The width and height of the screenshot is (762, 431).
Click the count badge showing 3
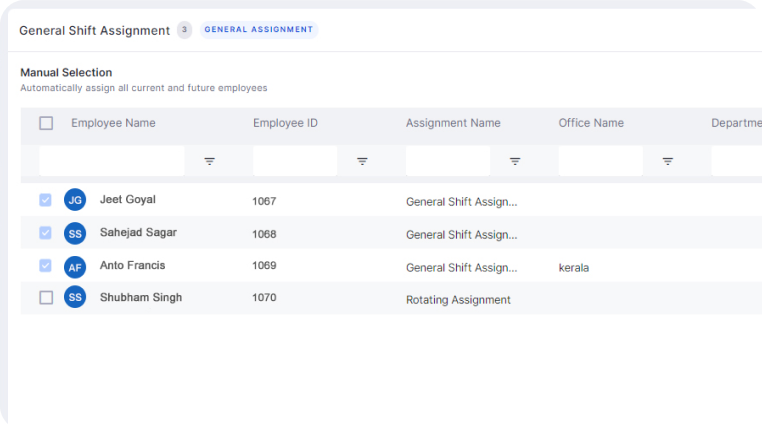point(184,30)
